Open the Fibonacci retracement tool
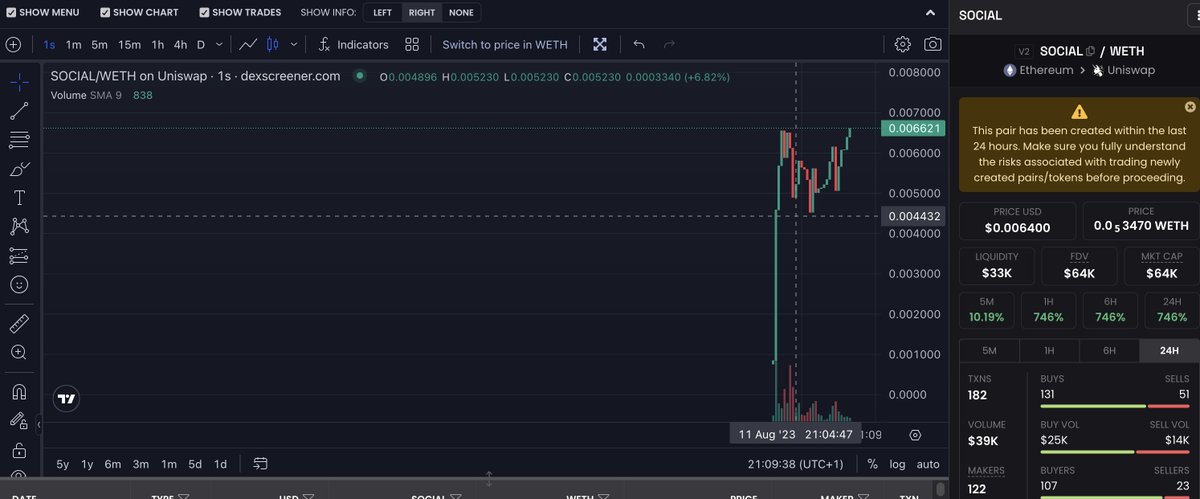The width and height of the screenshot is (1200, 499). tap(18, 140)
